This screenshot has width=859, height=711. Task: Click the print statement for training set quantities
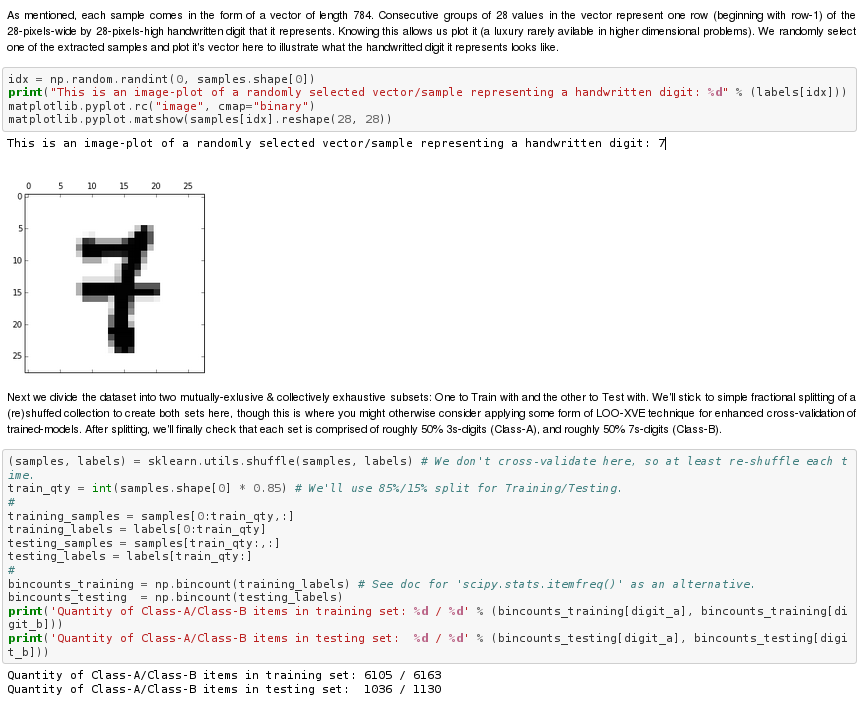tap(427, 617)
